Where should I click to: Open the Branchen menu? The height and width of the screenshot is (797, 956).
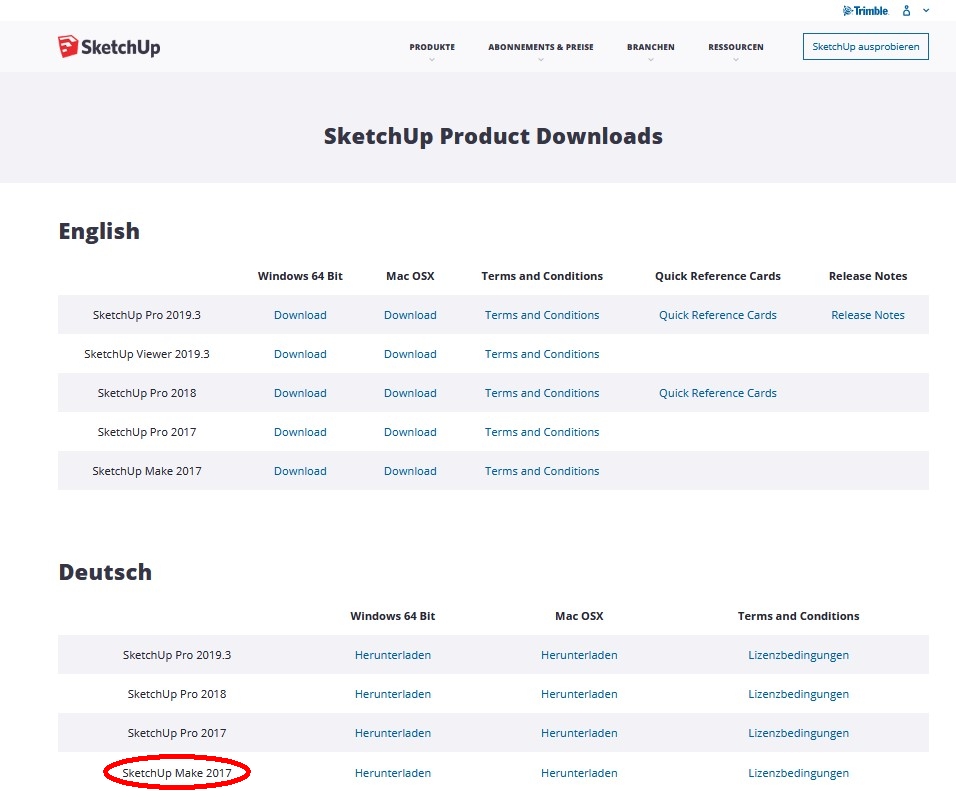[650, 47]
